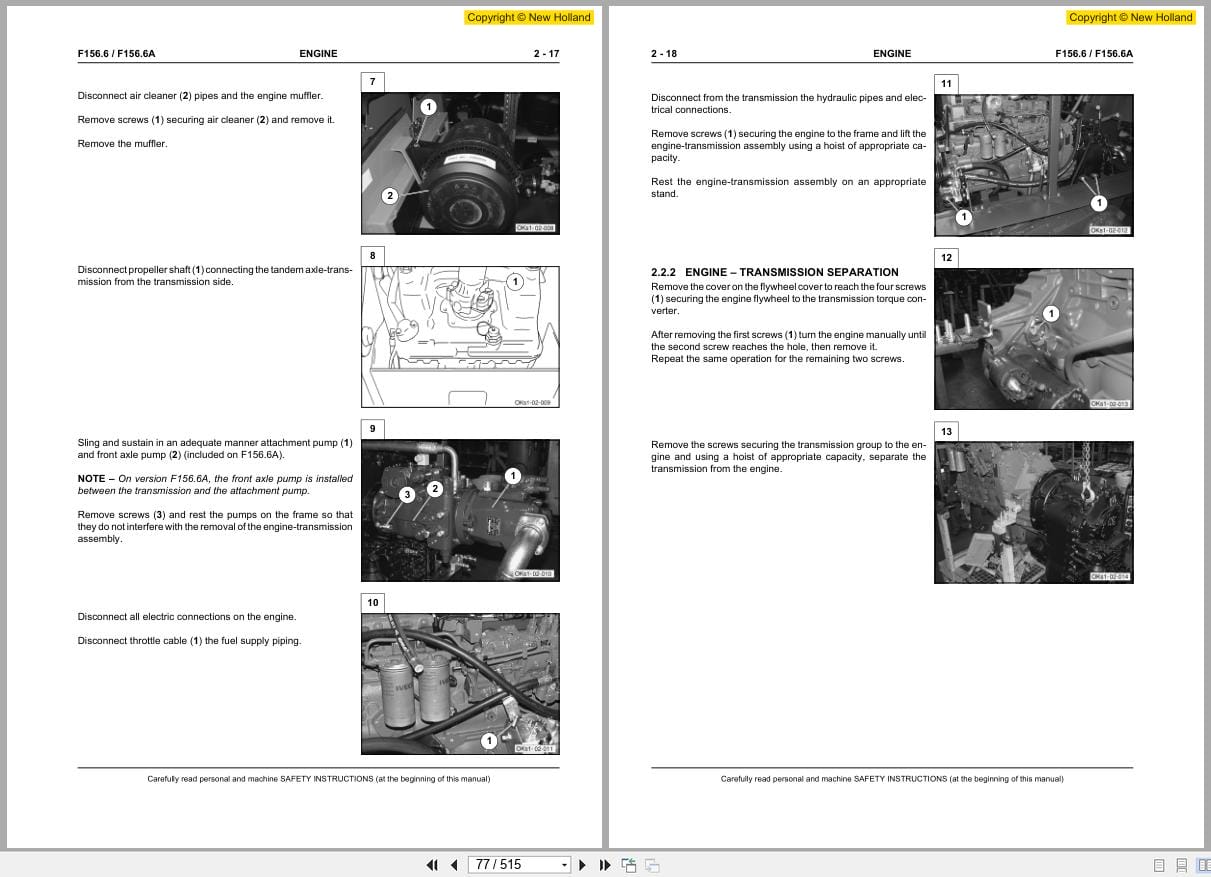This screenshot has width=1211, height=877.
Task: Switch to continuous scrolling page view
Action: (x=1181, y=865)
